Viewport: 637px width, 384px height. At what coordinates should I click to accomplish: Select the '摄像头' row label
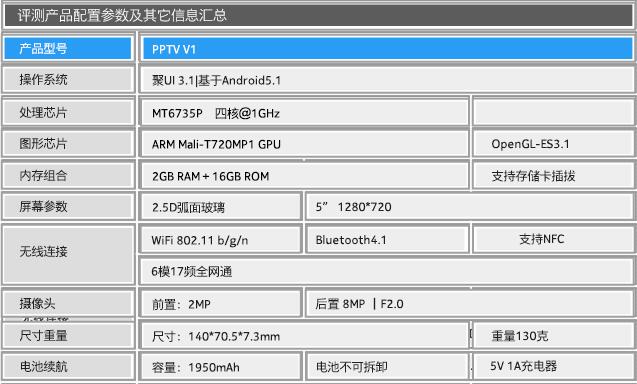68,303
